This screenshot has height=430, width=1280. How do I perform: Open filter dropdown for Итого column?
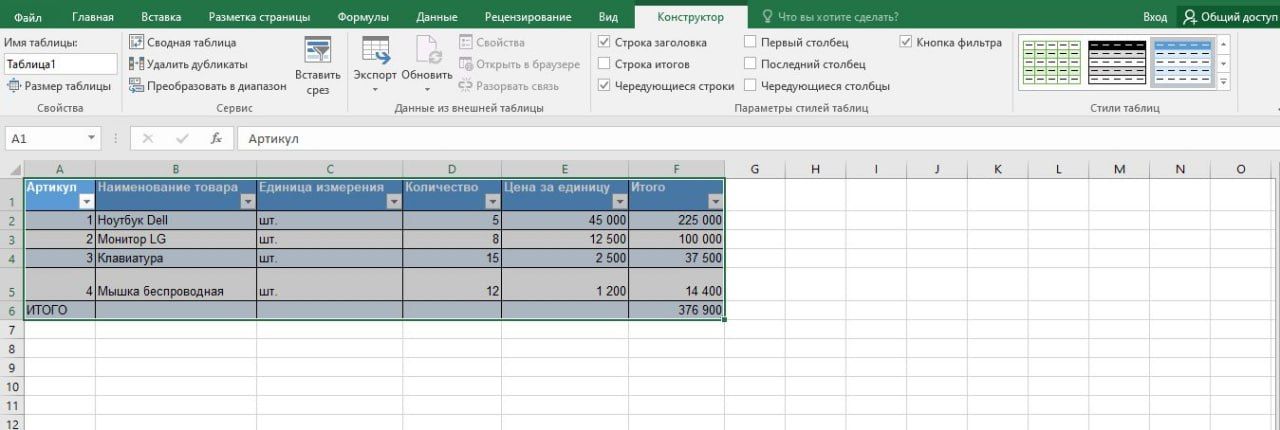click(714, 202)
